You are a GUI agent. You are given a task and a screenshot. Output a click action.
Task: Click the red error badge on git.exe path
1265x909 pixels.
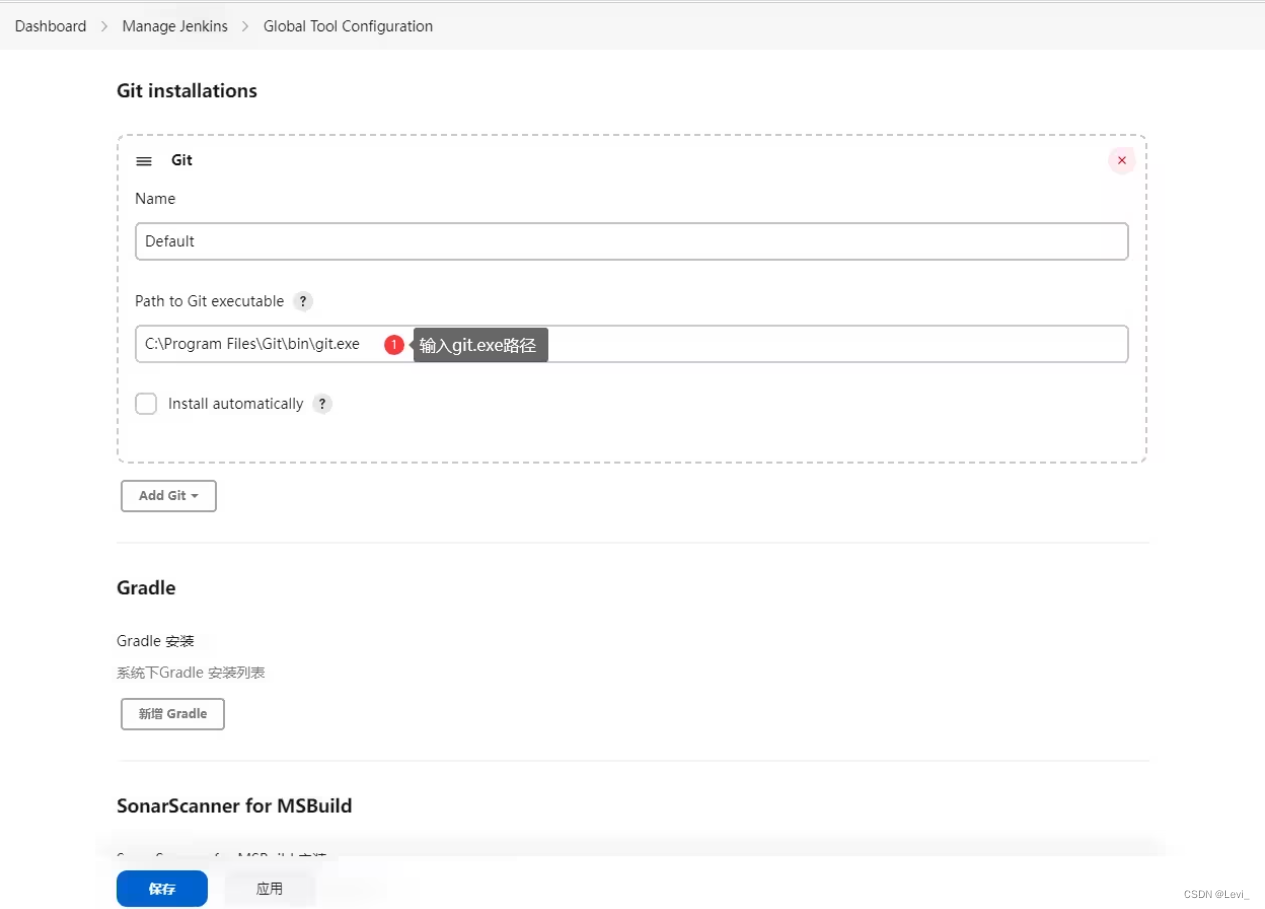pyautogui.click(x=394, y=344)
